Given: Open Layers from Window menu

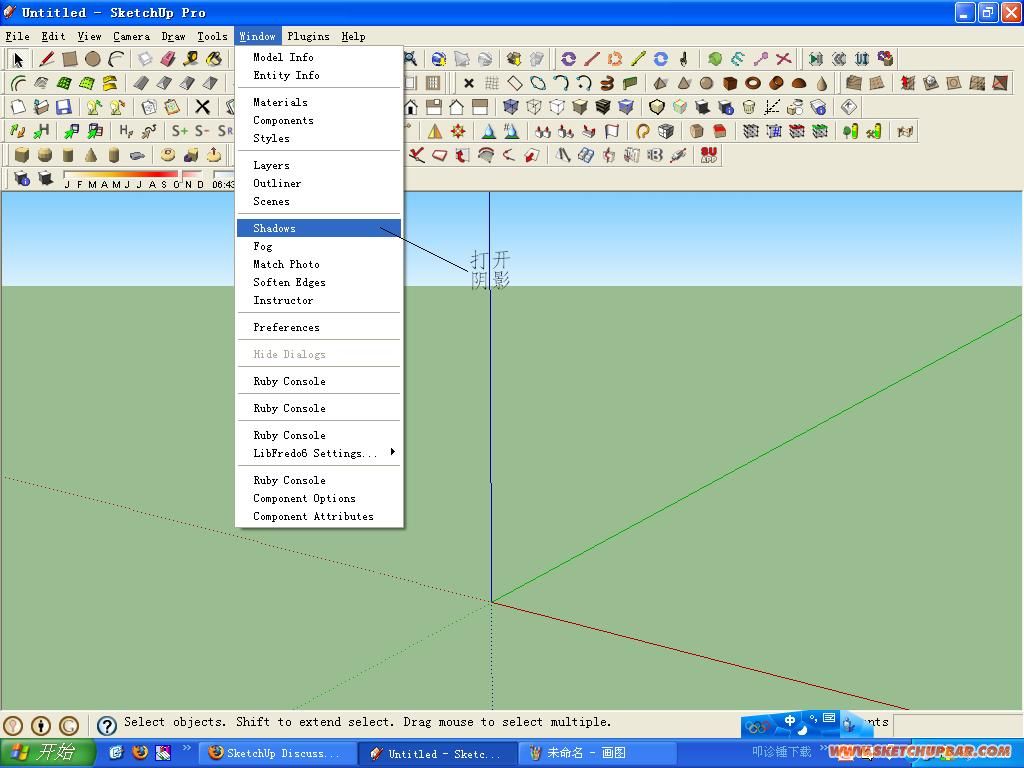Looking at the screenshot, I should 319,165.
